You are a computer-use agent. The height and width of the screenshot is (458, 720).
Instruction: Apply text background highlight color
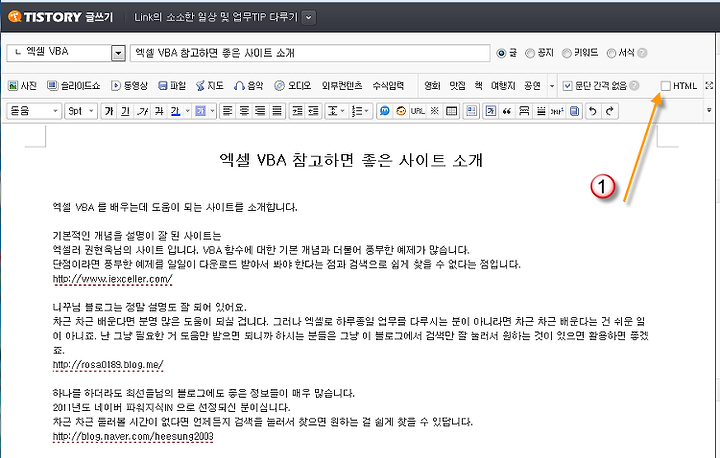point(200,111)
